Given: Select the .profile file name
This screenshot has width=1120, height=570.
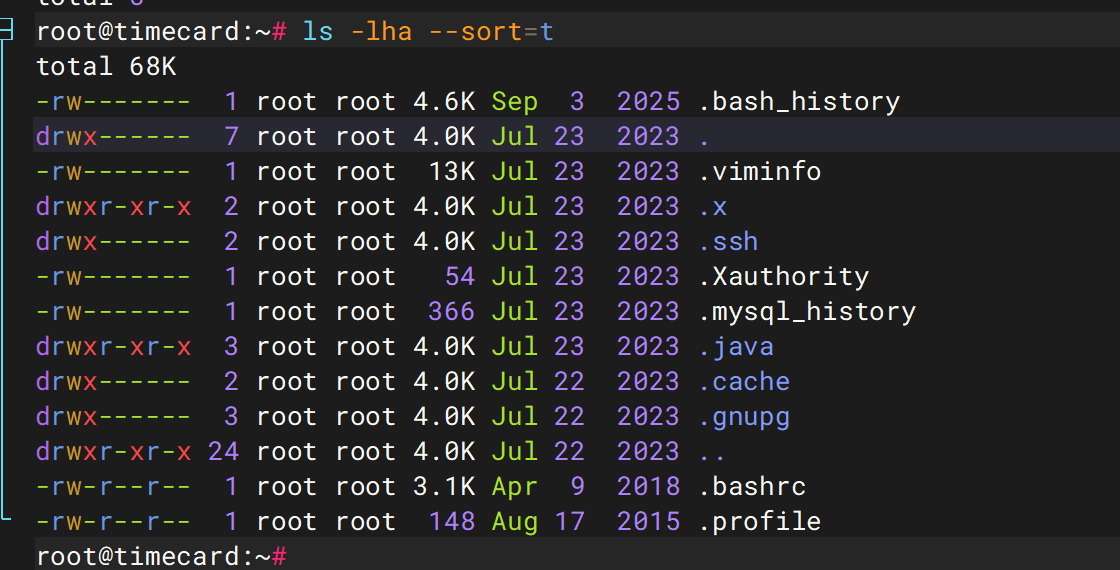Looking at the screenshot, I should (759, 521).
